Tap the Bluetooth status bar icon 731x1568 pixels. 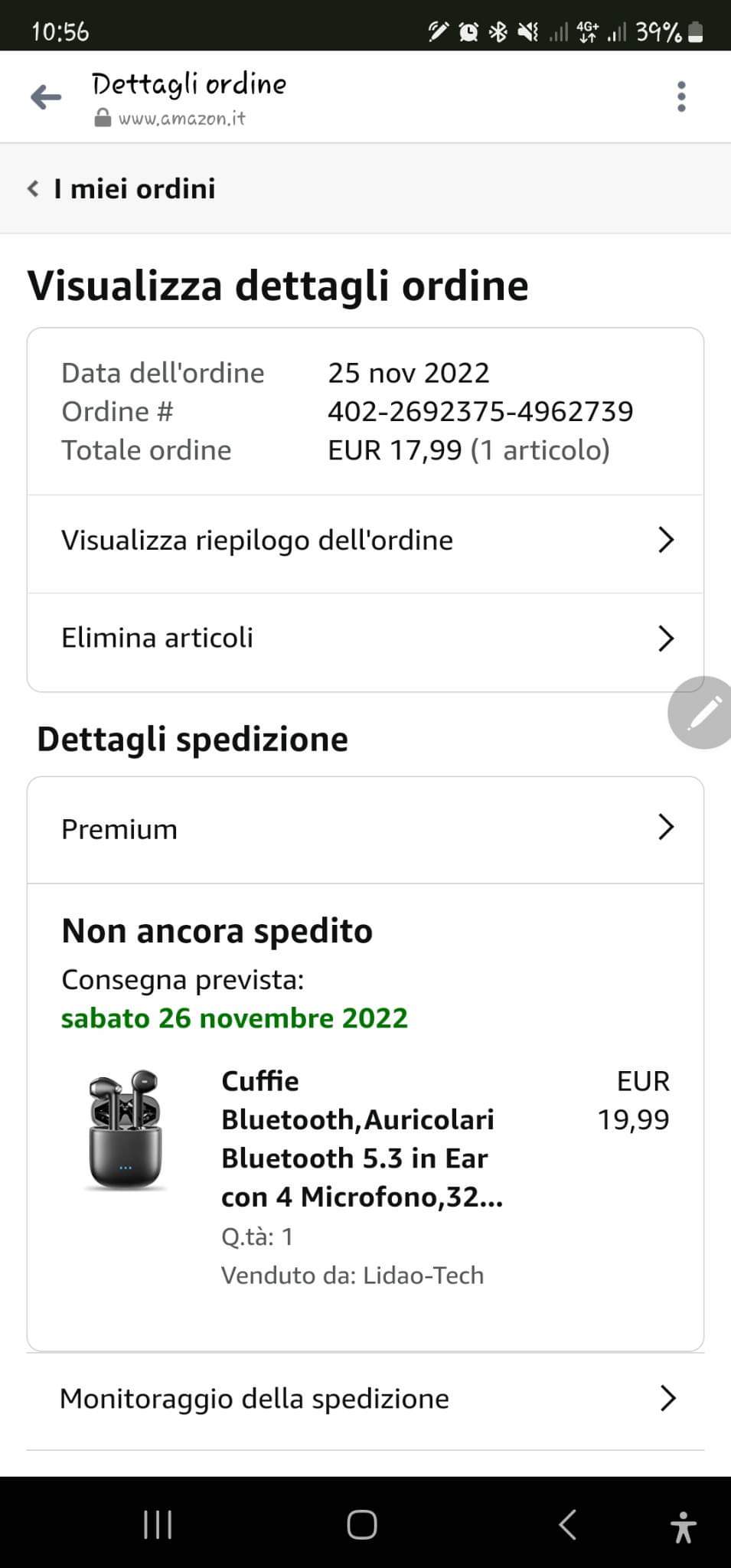click(x=498, y=32)
